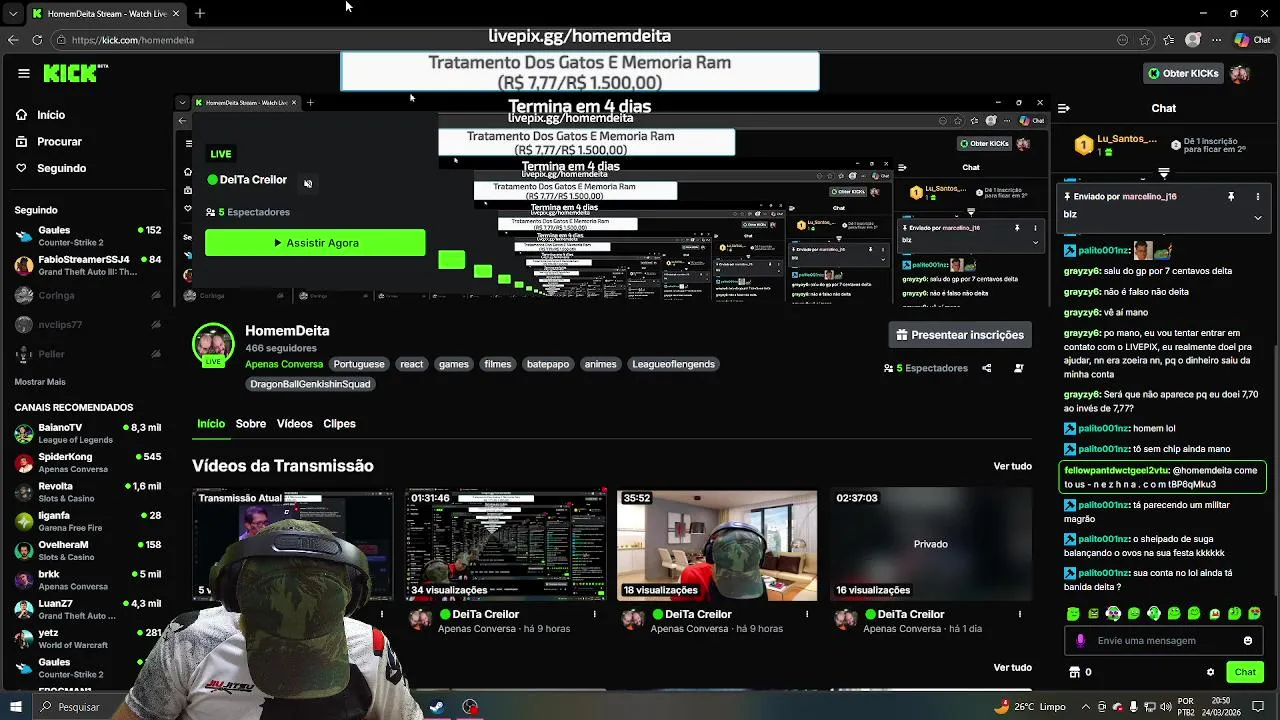Open the pinned message three-dot menu

click(1257, 197)
